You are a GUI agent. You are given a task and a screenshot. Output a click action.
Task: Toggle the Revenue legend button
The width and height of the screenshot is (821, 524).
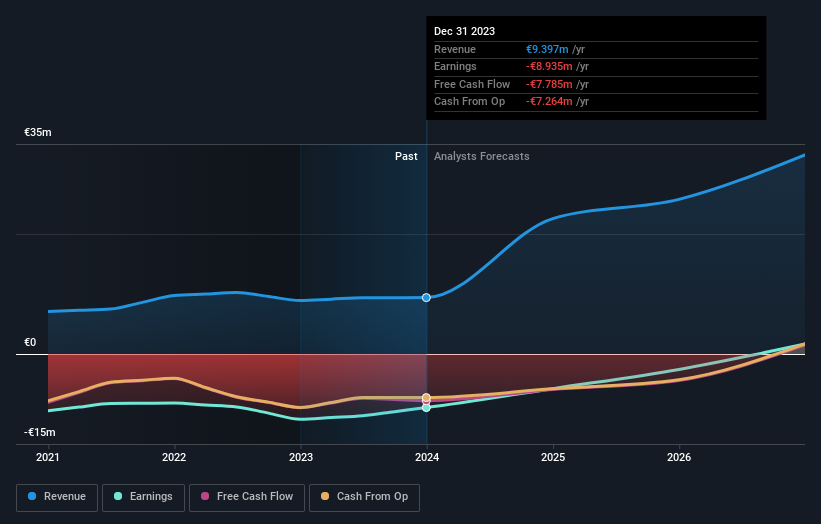pyautogui.click(x=57, y=497)
